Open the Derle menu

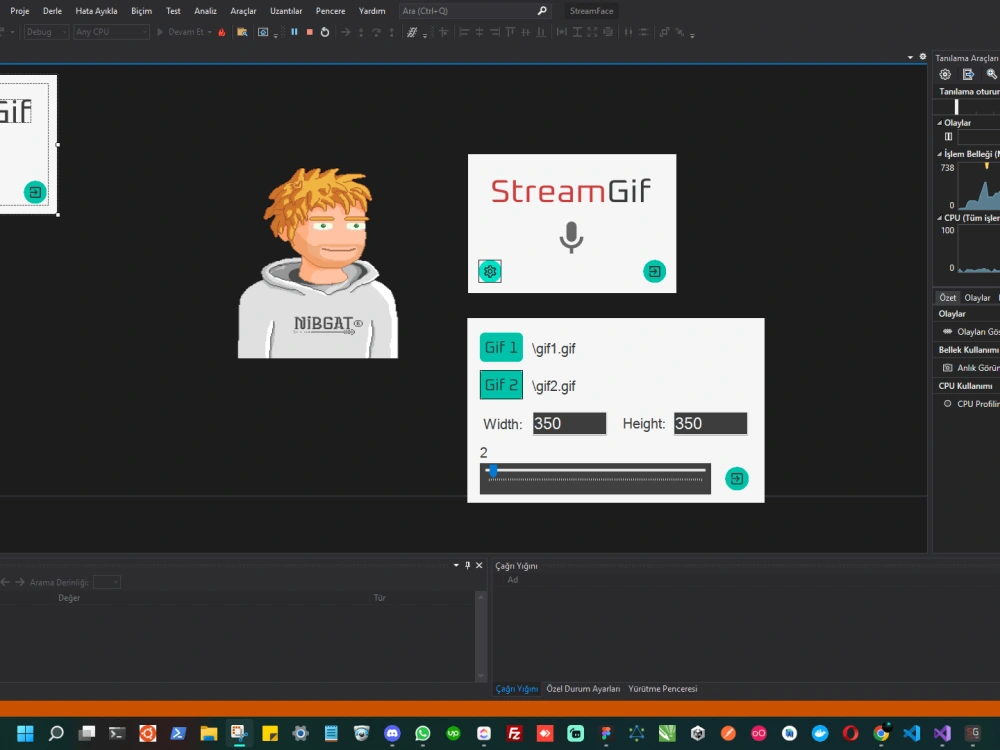52,11
